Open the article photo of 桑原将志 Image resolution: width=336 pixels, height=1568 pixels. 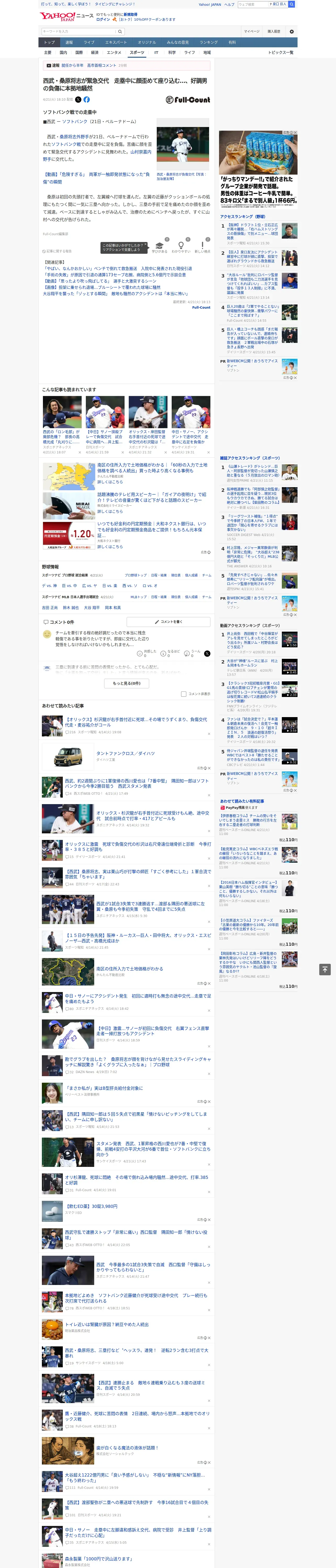(183, 145)
